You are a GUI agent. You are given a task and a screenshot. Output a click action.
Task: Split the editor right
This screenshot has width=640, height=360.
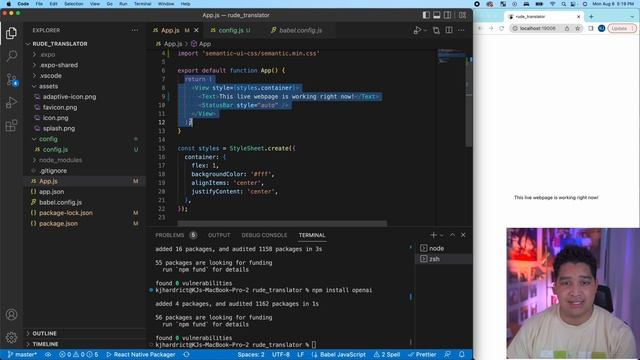click(449, 30)
